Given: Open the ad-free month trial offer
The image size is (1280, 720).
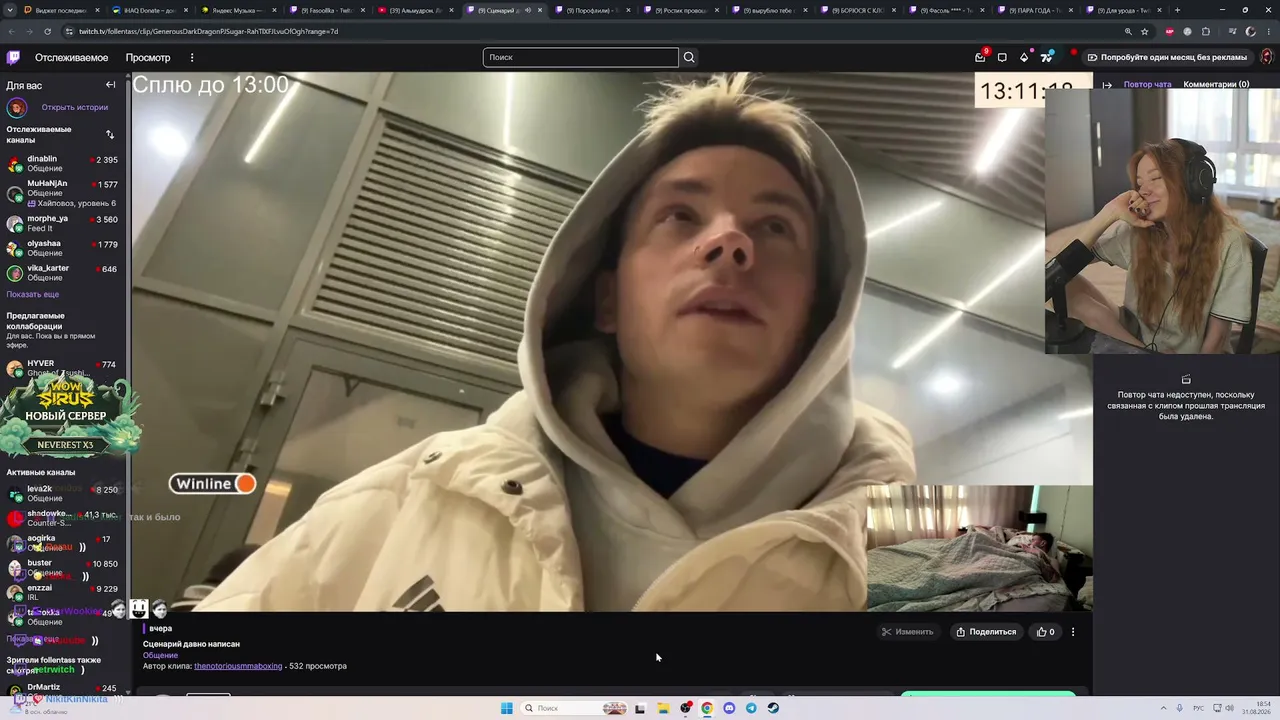Looking at the screenshot, I should tap(1167, 58).
